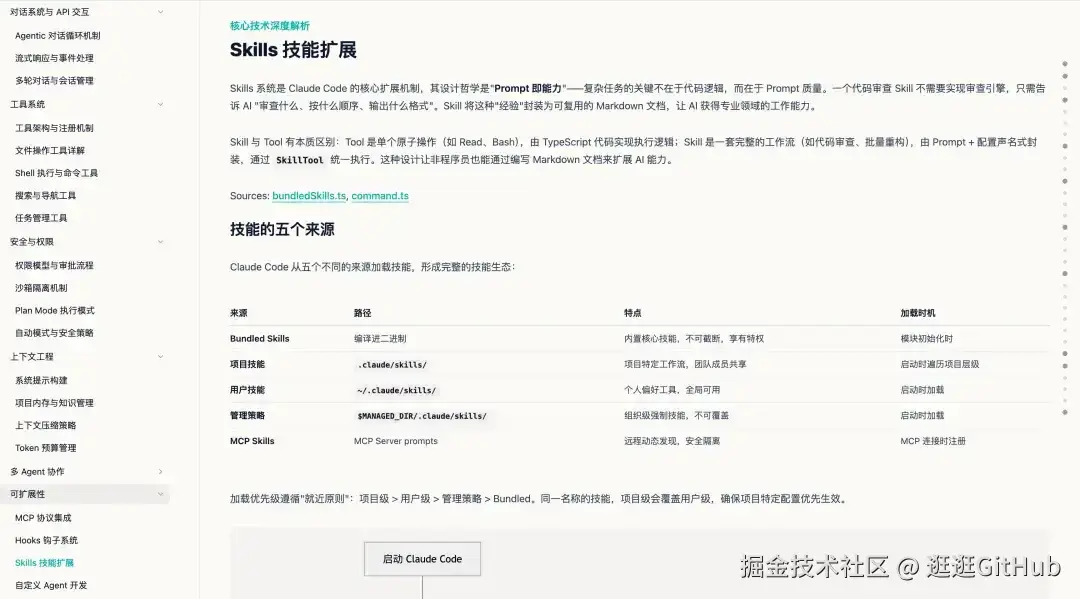Open 系统提示构建 page

[x=41, y=380]
